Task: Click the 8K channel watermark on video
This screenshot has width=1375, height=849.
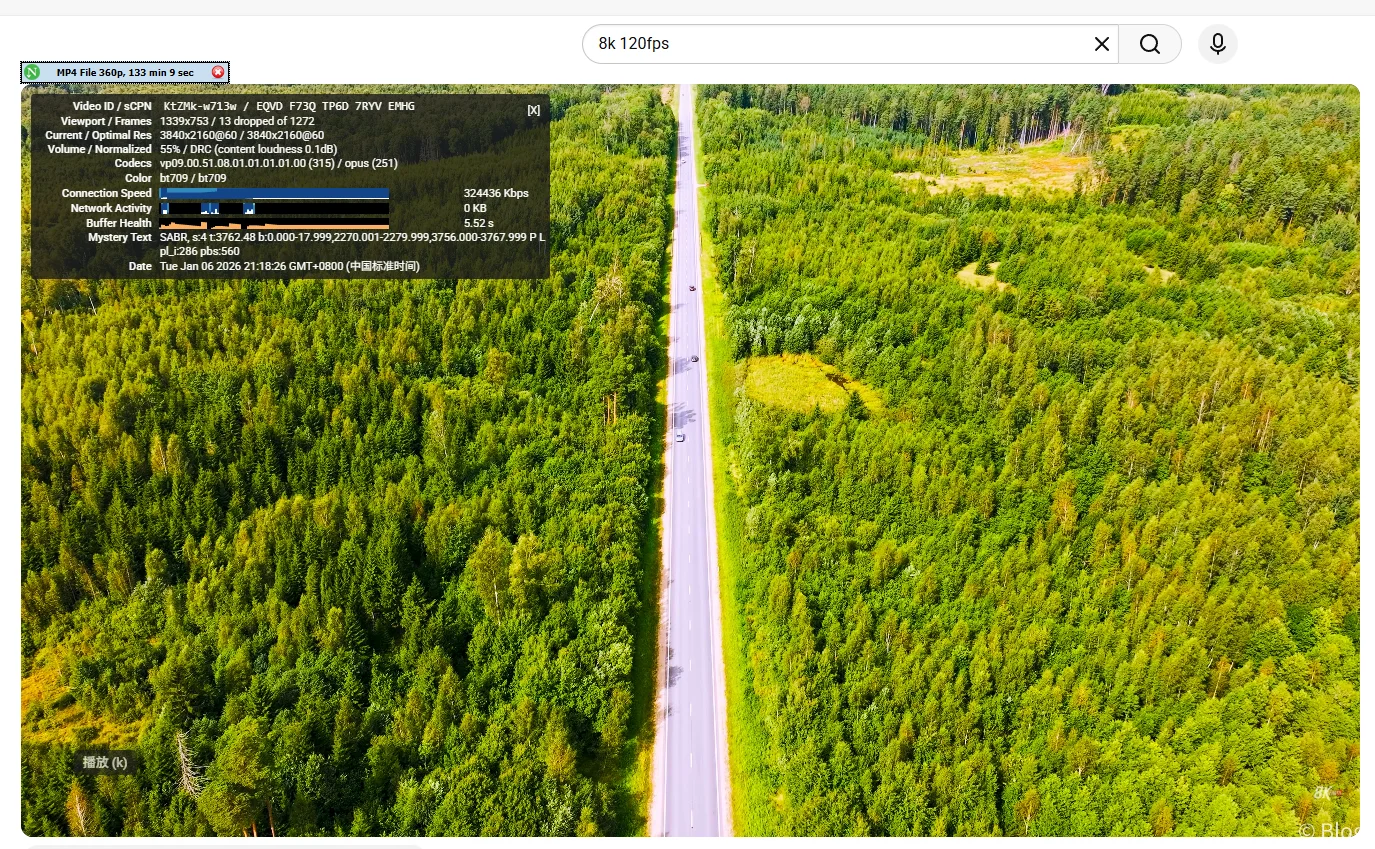Action: pos(1325,793)
